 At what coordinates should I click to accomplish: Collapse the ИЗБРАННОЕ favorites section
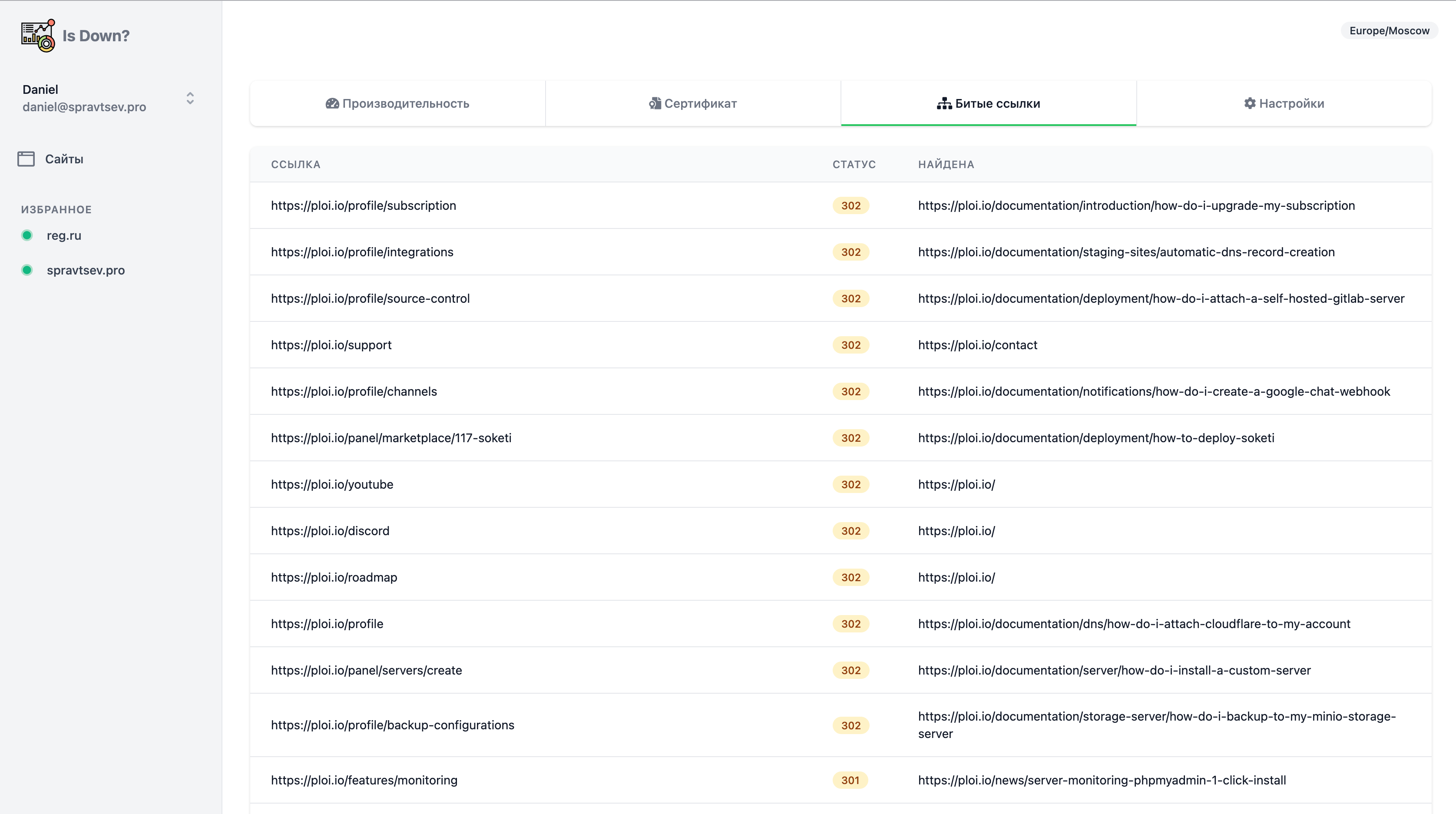pos(56,208)
